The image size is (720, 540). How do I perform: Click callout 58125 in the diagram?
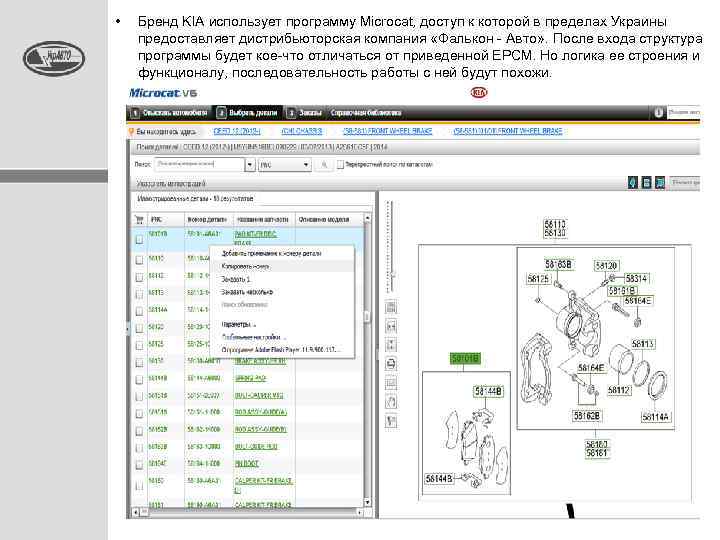pos(538,279)
